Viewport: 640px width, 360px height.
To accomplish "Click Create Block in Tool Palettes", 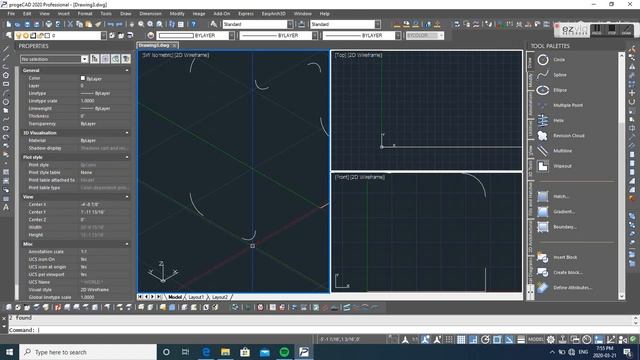I will [559, 272].
